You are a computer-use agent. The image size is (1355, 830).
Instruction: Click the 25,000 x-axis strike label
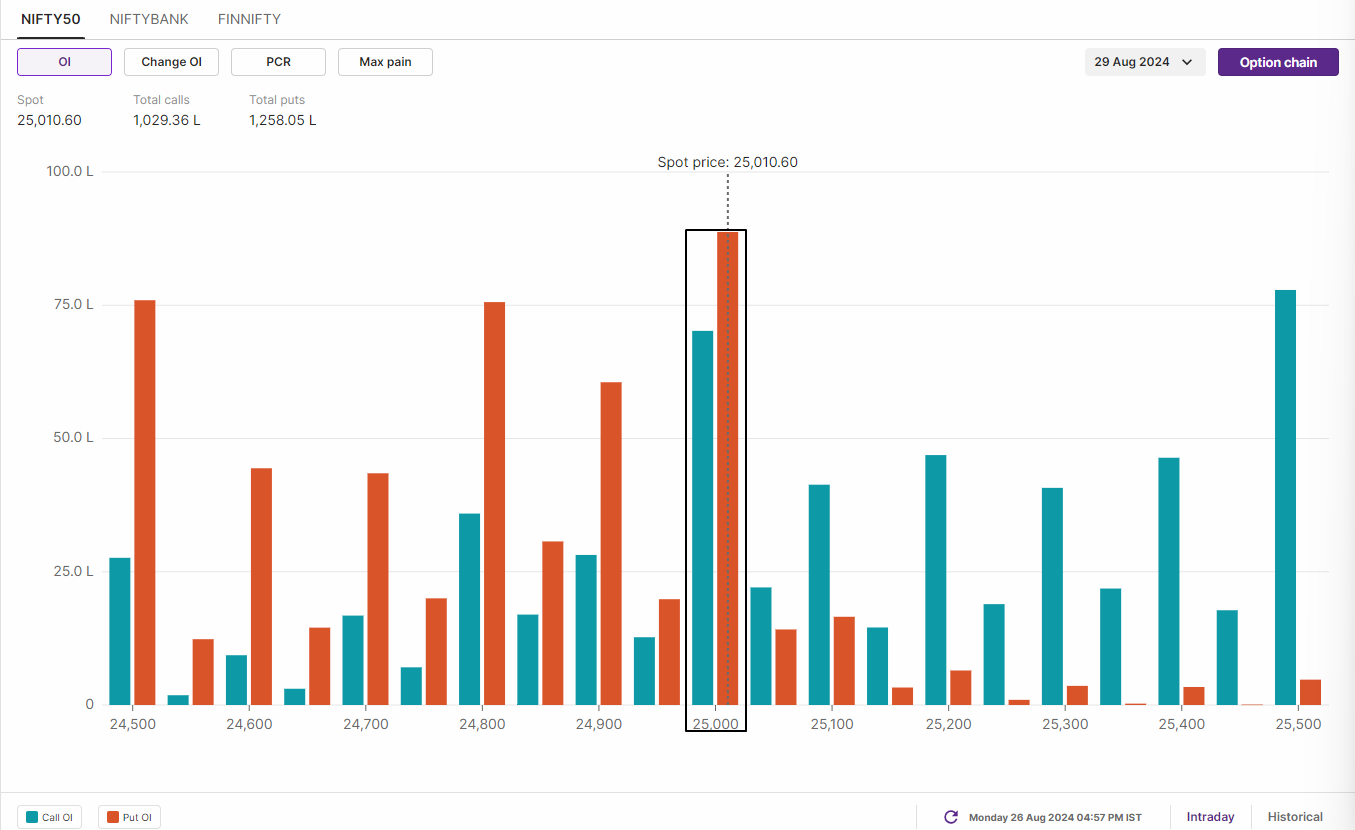715,723
